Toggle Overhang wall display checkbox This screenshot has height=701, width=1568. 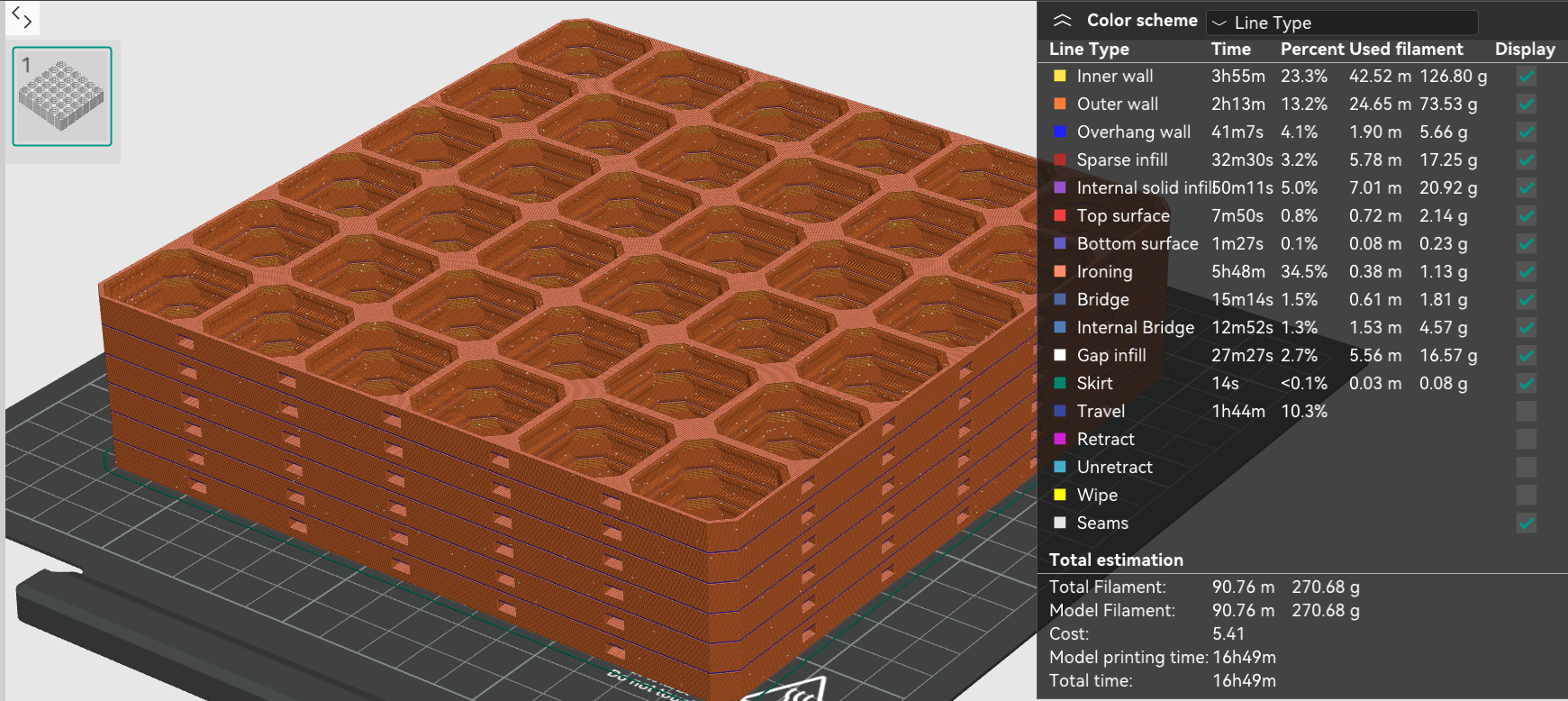tap(1526, 132)
